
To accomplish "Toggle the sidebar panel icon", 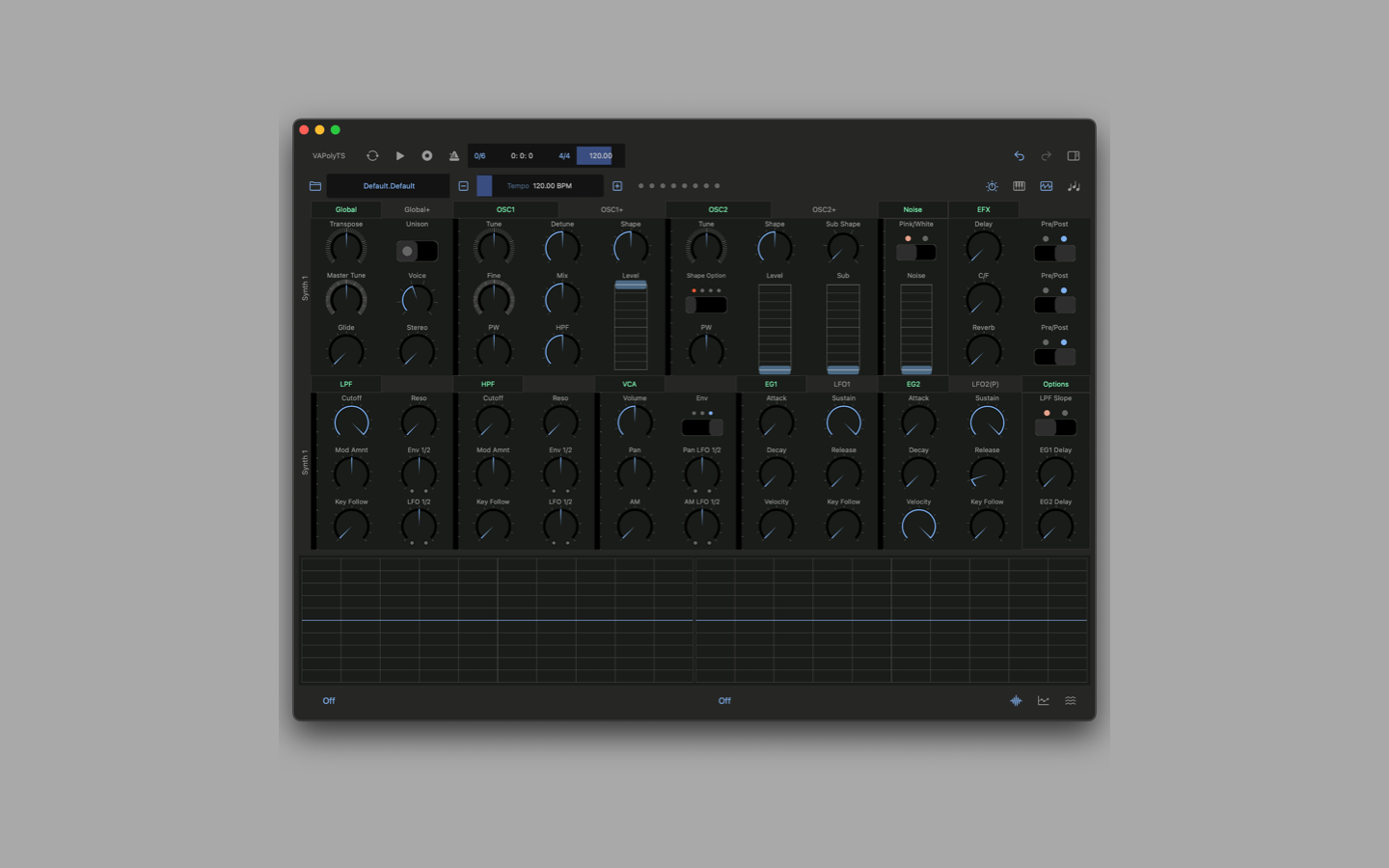I will pos(1074,155).
